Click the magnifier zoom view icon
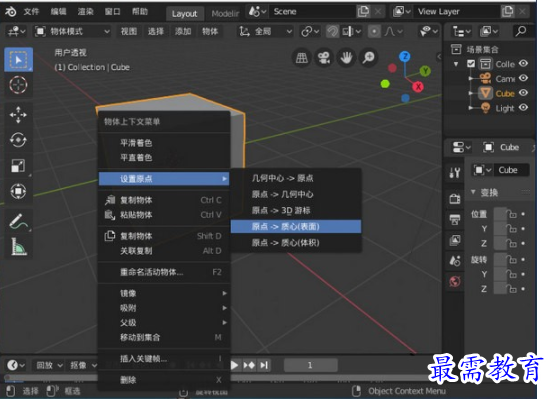The width and height of the screenshot is (552, 400). (x=369, y=58)
